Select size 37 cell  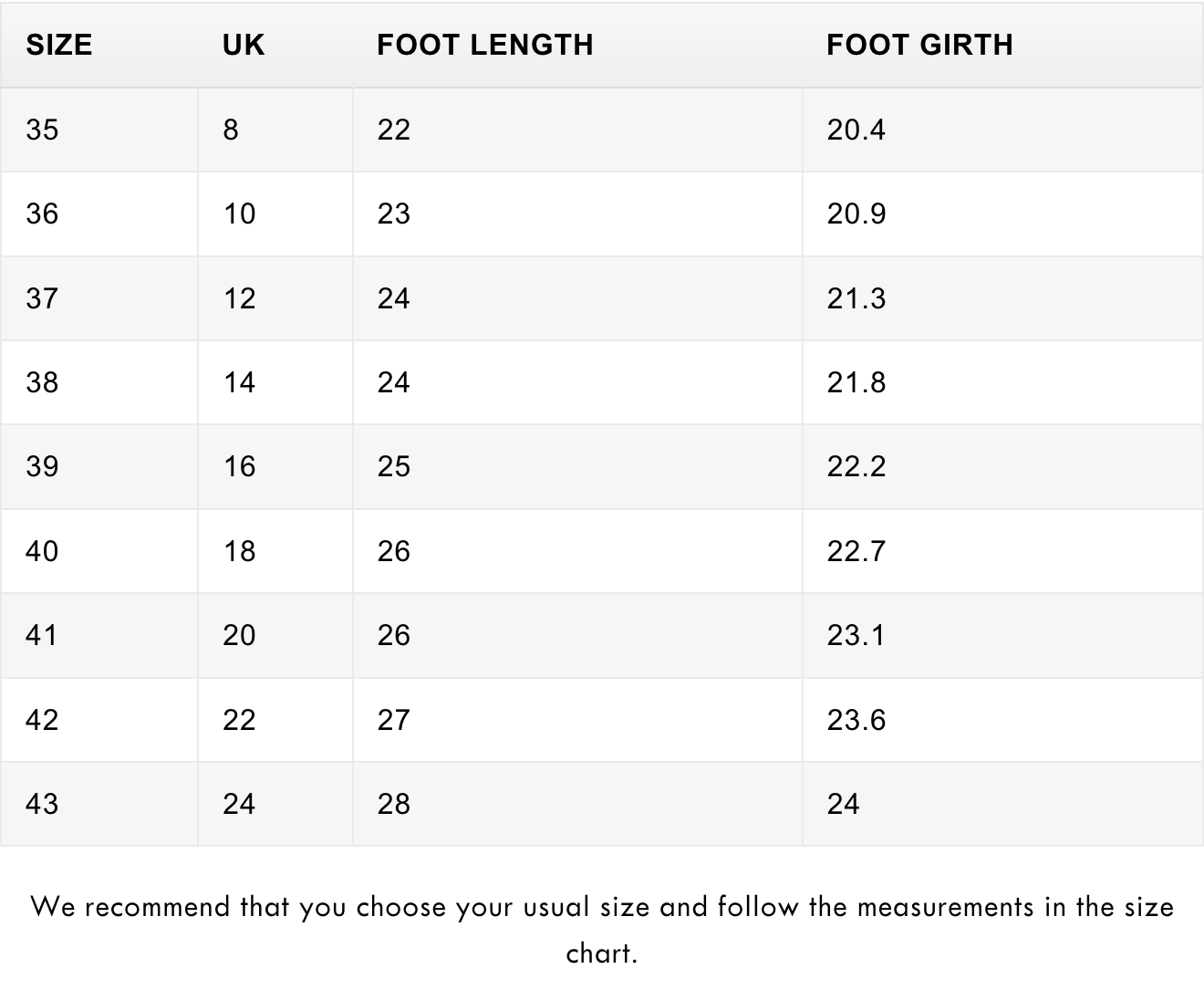pos(99,298)
